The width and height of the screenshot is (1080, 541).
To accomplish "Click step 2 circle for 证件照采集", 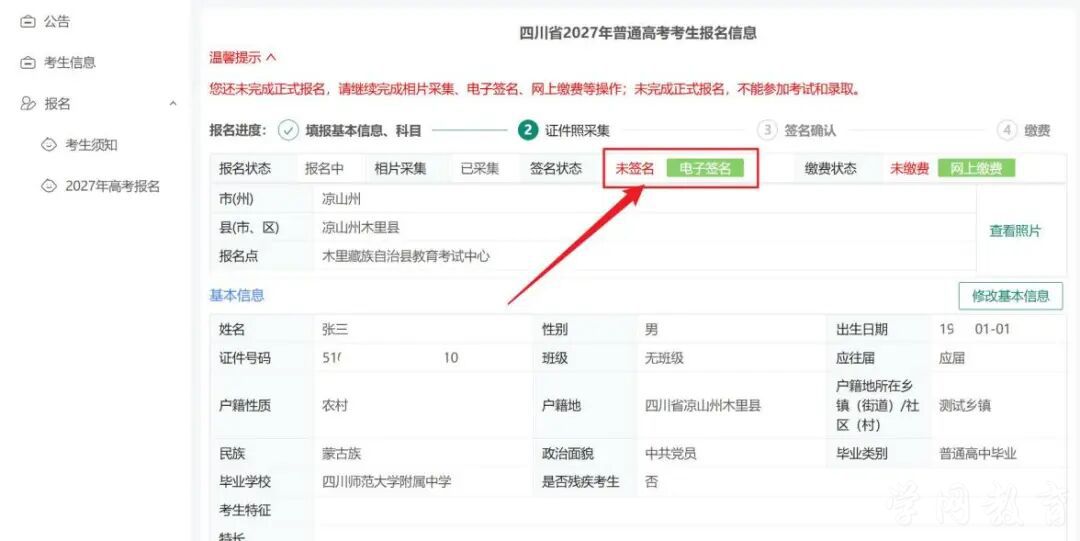I will (x=528, y=130).
